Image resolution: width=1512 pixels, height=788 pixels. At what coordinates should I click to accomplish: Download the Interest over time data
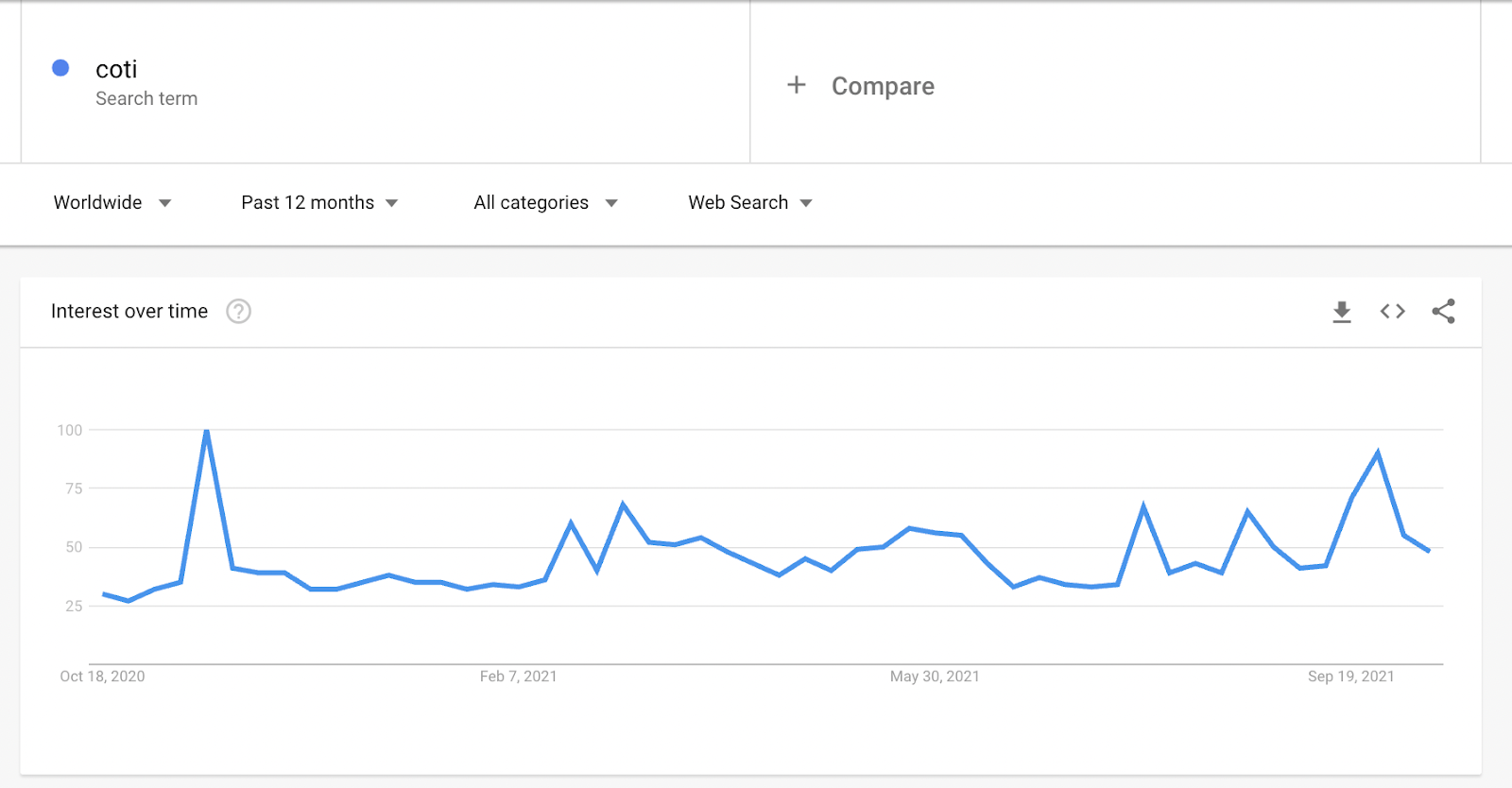click(1342, 312)
